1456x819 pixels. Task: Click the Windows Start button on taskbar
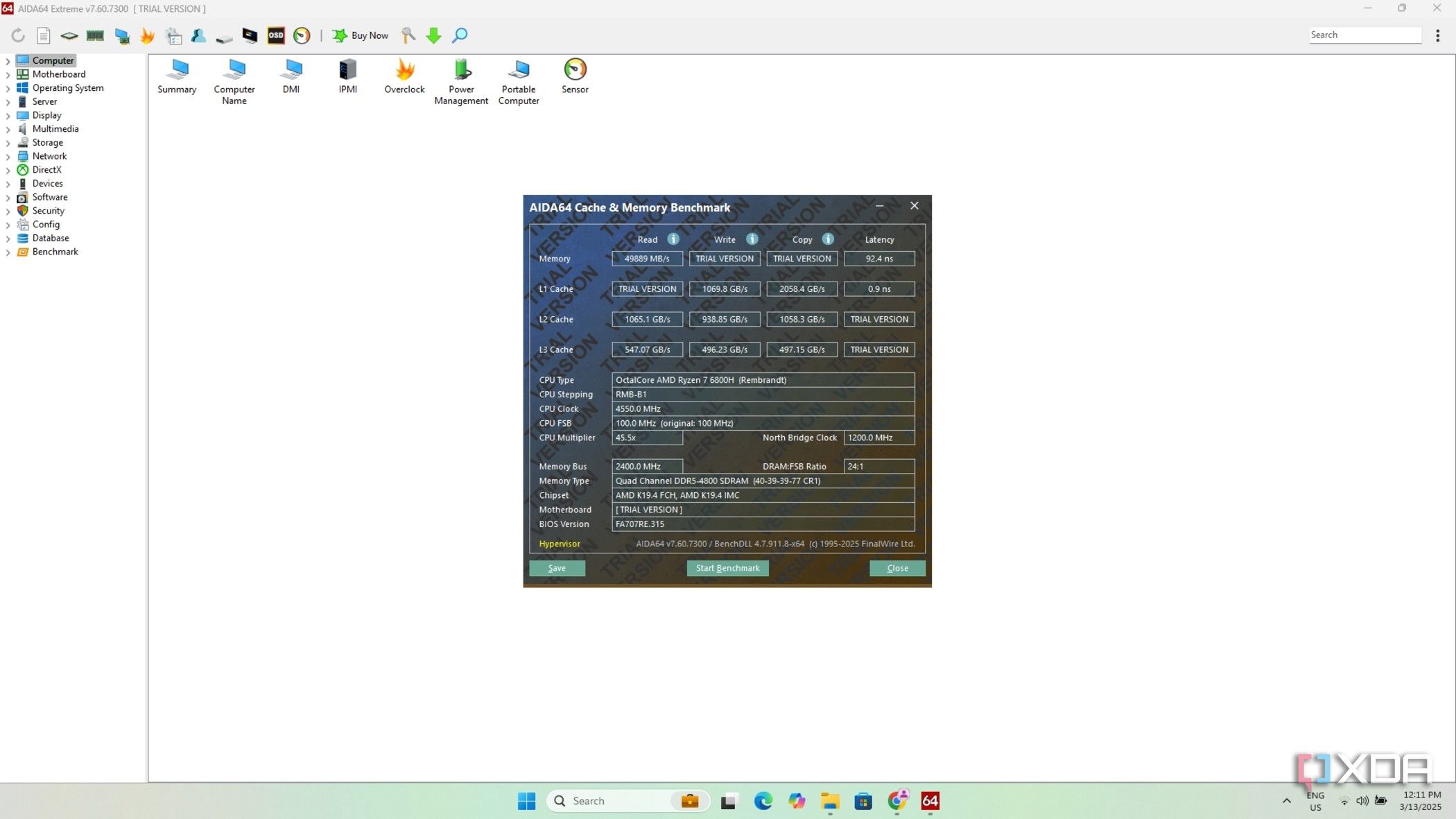[x=526, y=801]
